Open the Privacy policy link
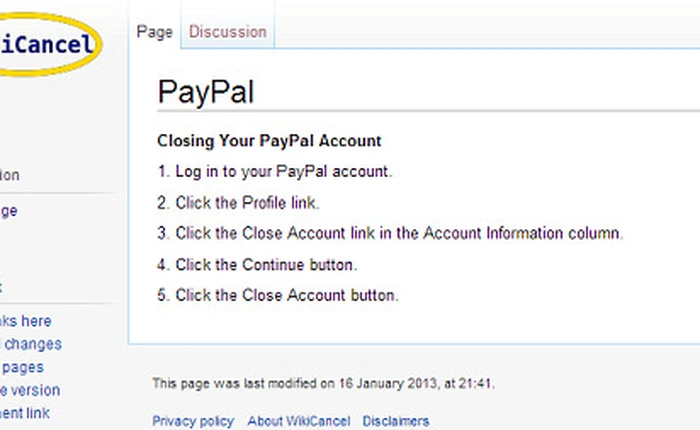 193,421
